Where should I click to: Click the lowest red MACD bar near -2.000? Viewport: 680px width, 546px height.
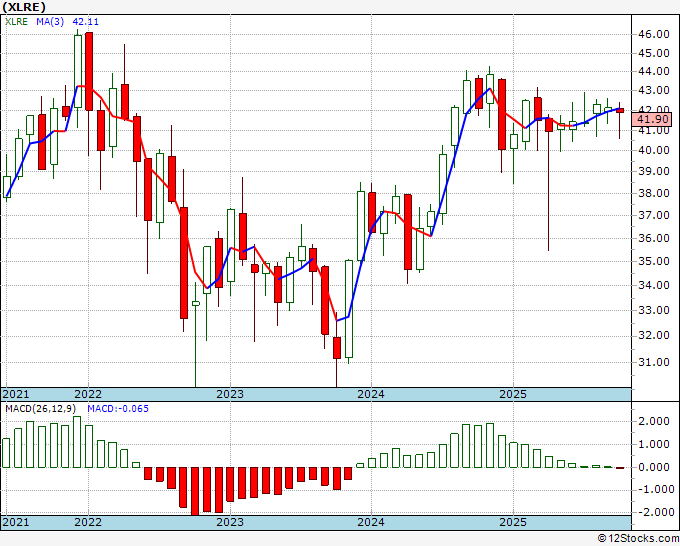coord(195,491)
